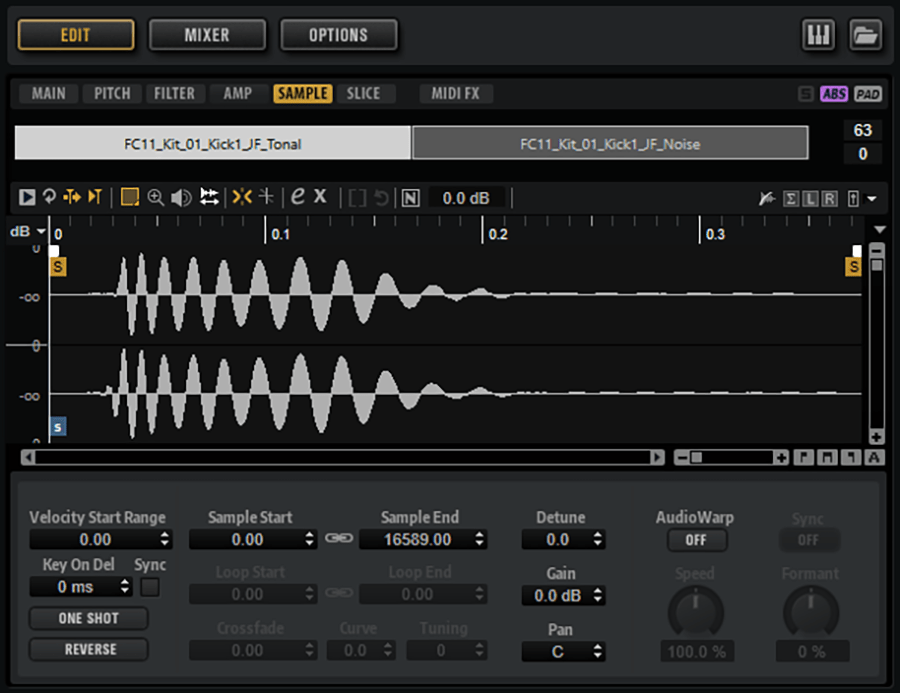Image resolution: width=900 pixels, height=693 pixels.
Task: Toggle AudioWarp OFF button
Action: click(x=696, y=540)
